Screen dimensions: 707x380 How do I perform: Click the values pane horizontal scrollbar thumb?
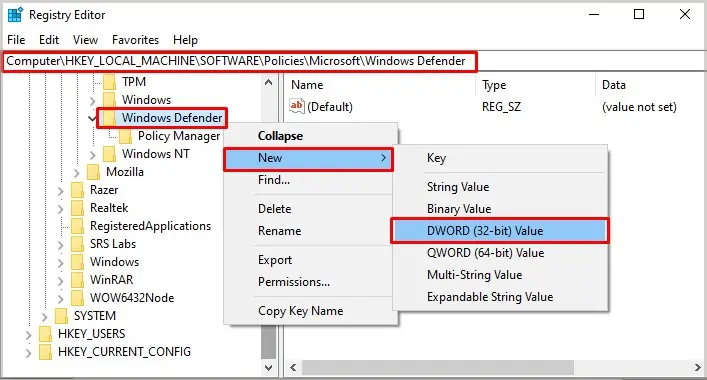pyautogui.click(x=438, y=368)
